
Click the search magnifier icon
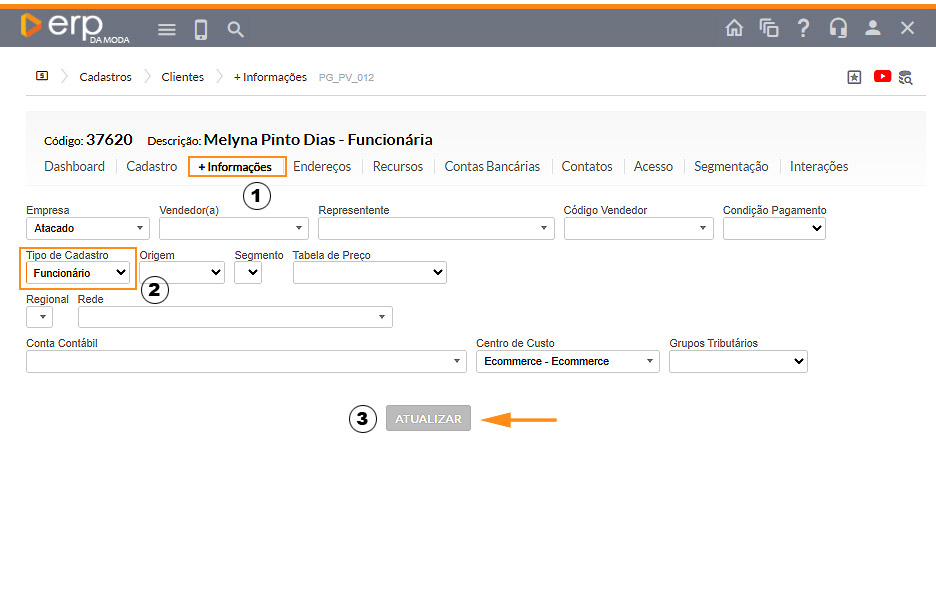[236, 29]
